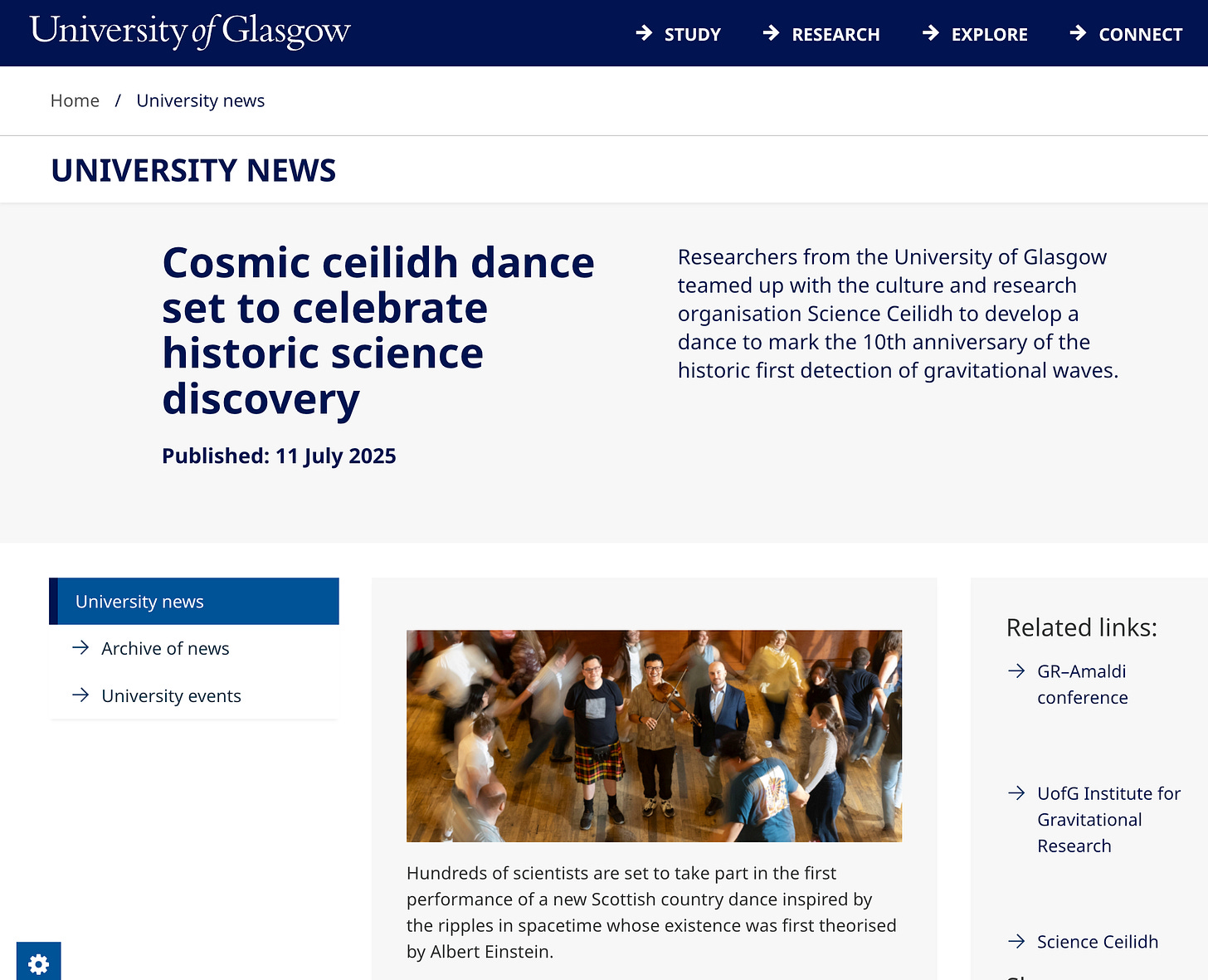Click the arrow icon beside University events
Image resolution: width=1208 pixels, height=980 pixels.
(80, 695)
